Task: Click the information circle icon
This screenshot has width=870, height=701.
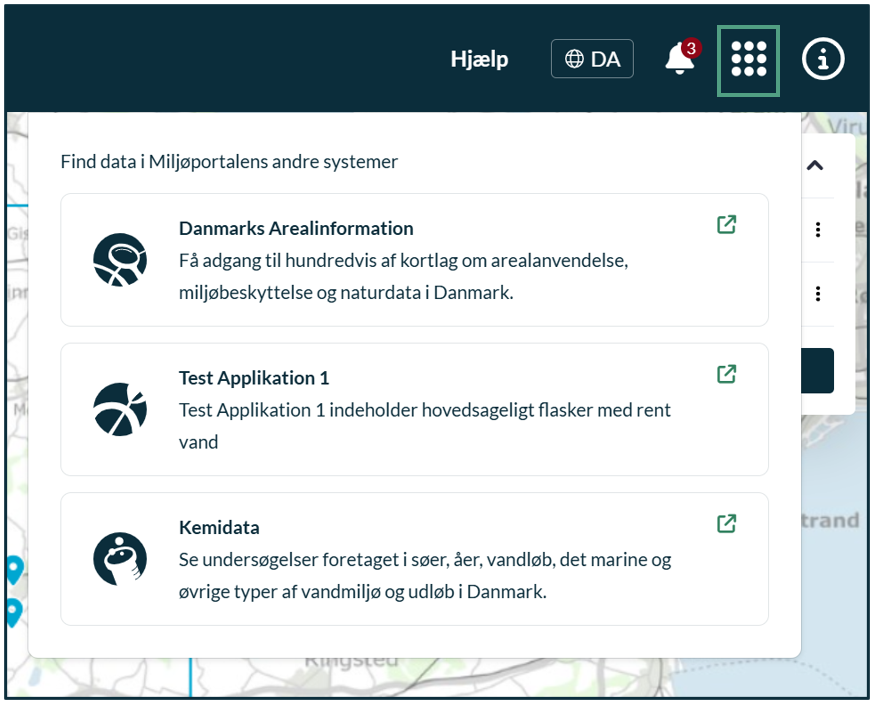Action: click(x=823, y=59)
